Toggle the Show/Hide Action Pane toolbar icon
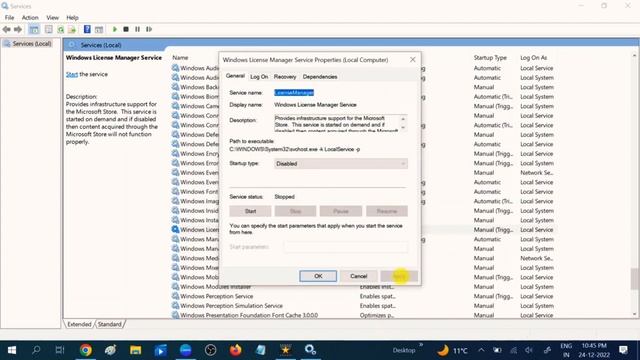This screenshot has height=360, width=640. [x=99, y=29]
